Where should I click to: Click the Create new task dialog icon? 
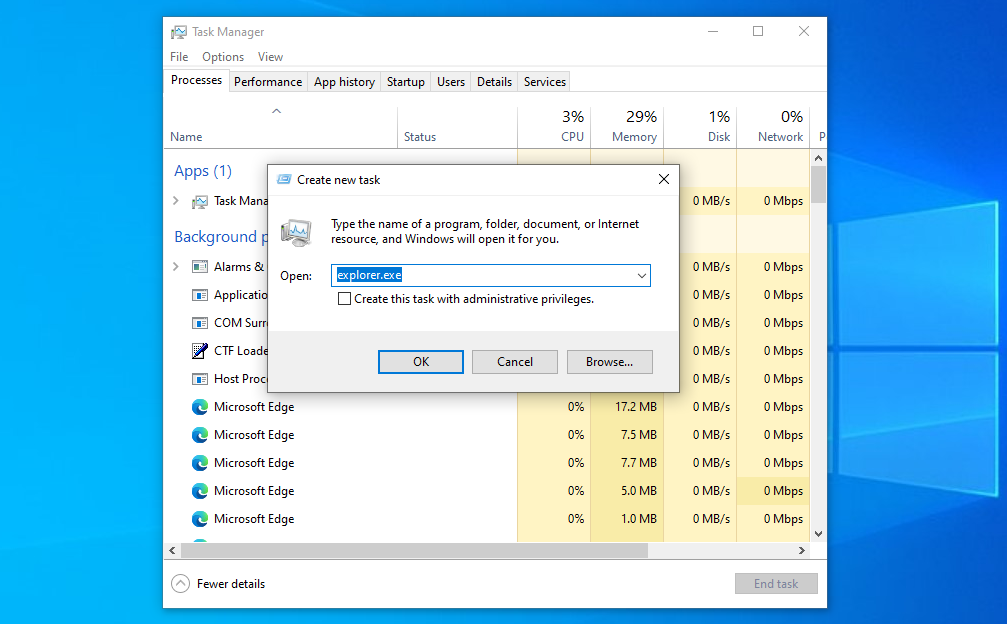click(284, 179)
